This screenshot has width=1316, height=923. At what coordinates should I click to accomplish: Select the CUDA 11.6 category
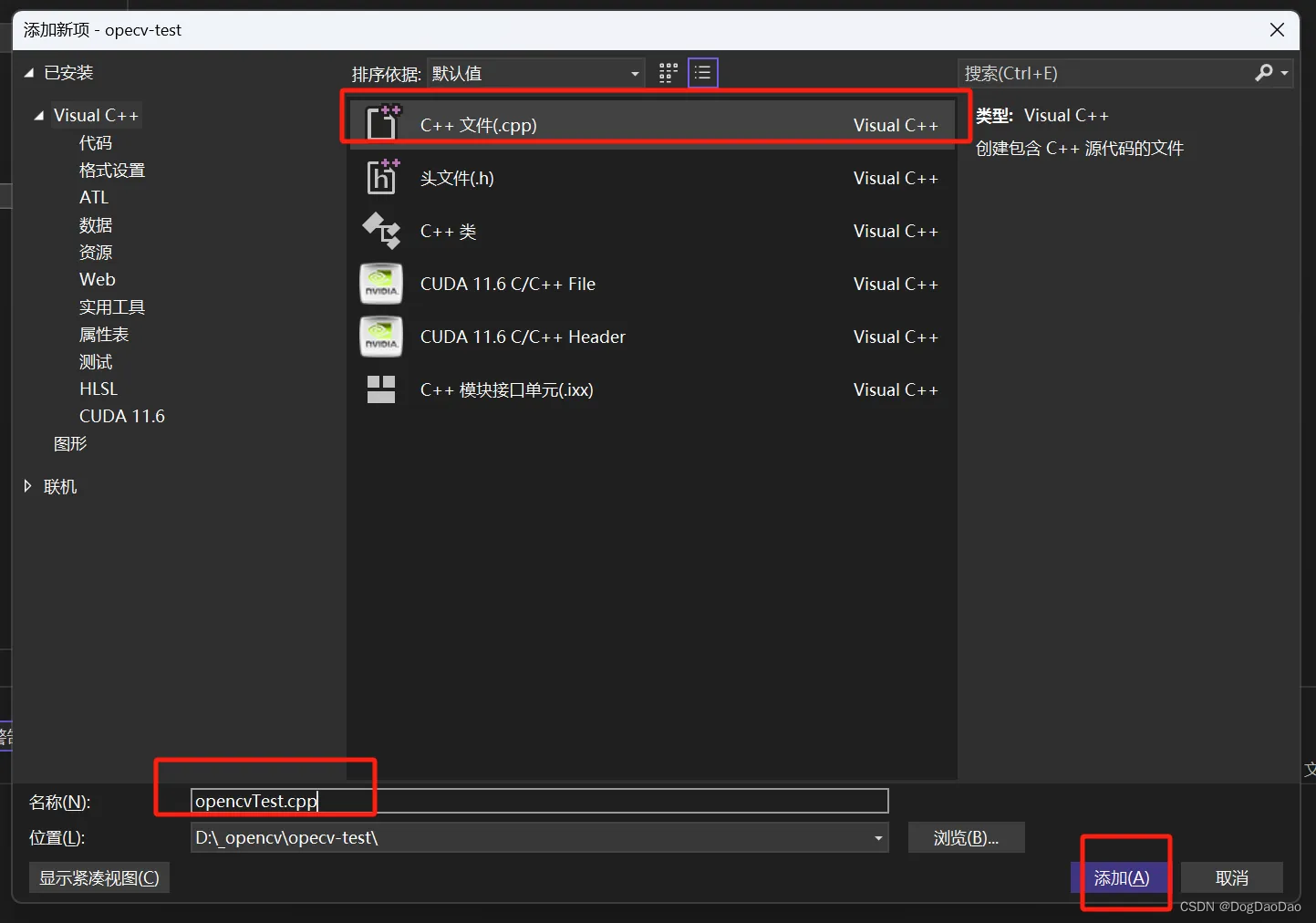(x=122, y=417)
